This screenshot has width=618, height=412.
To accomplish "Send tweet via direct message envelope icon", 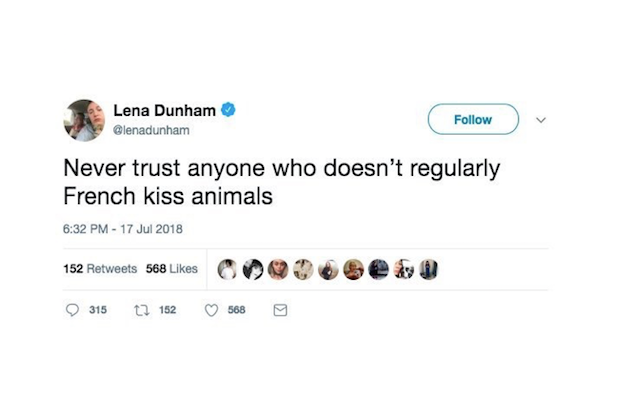I will click(x=281, y=310).
